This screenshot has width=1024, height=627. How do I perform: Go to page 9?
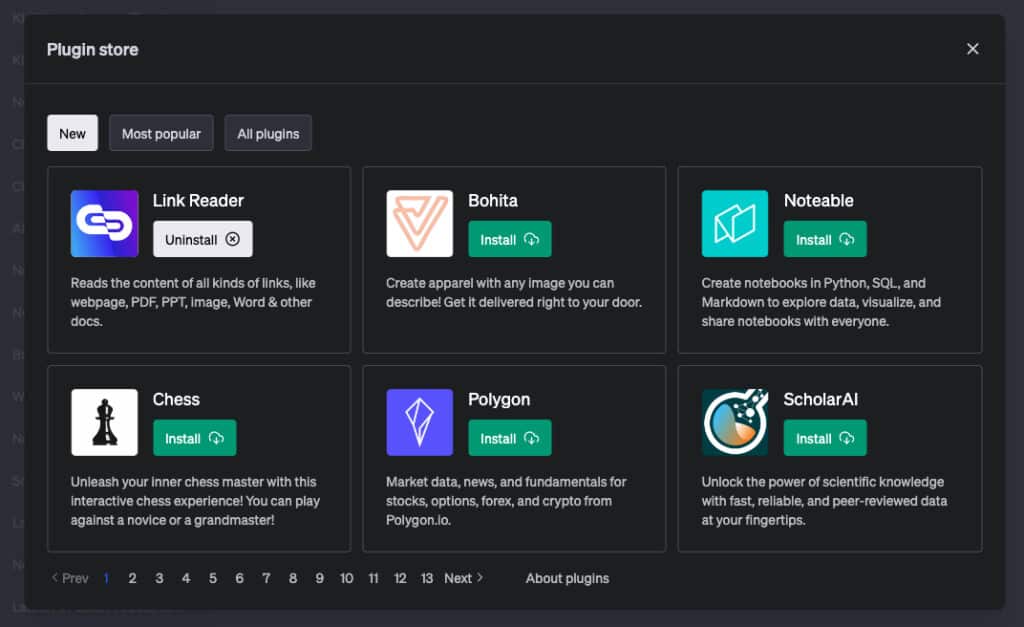[x=319, y=578]
